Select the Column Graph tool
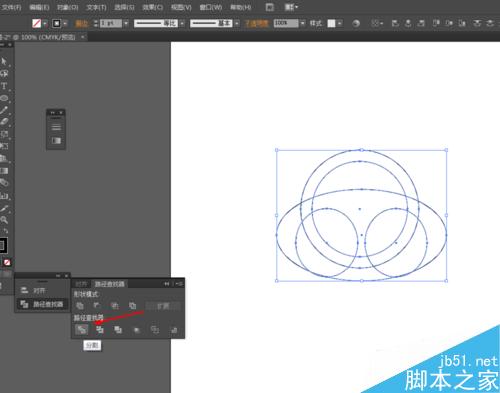The height and width of the screenshot is (393, 500). (4, 195)
